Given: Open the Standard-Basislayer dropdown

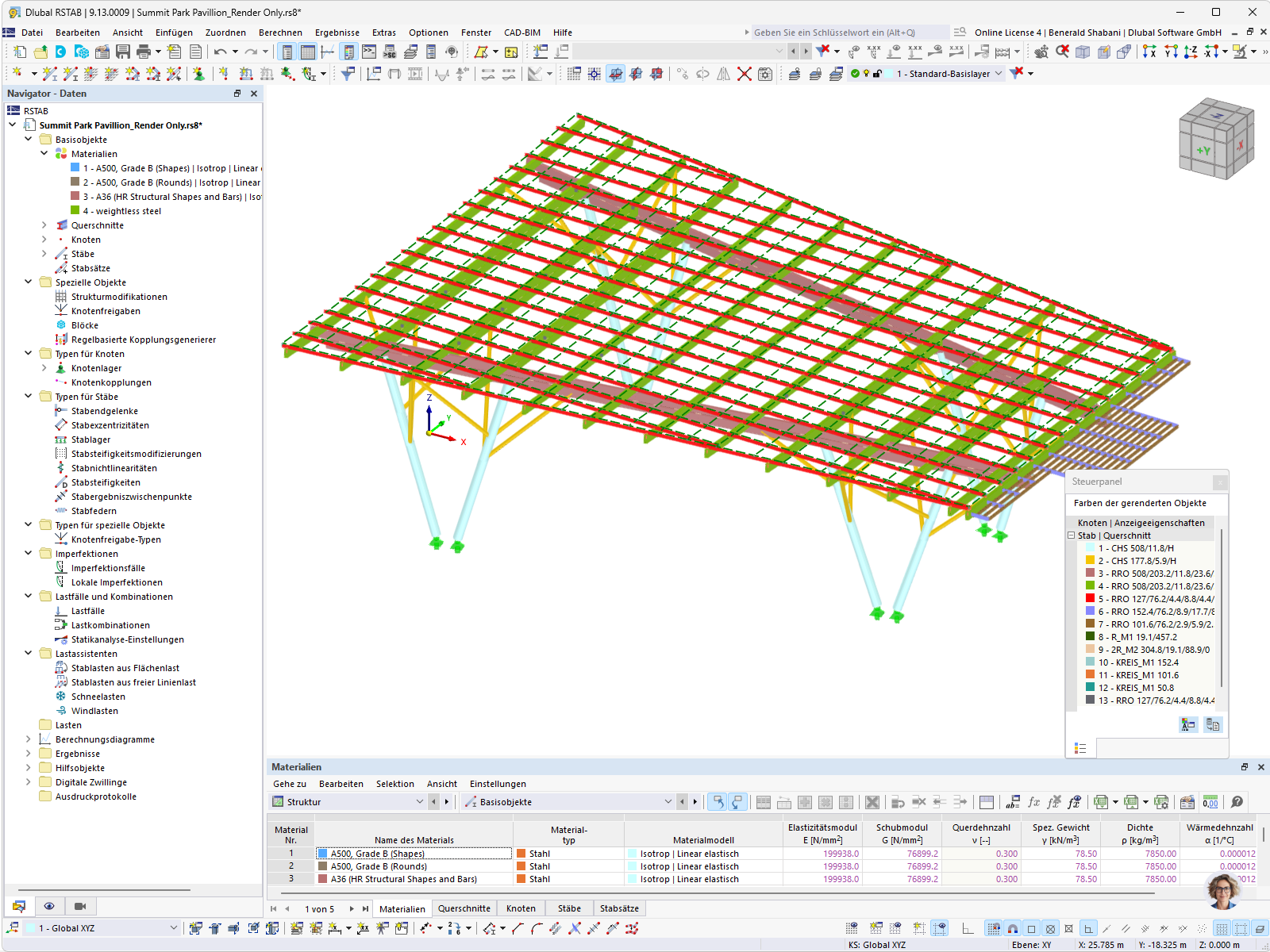Looking at the screenshot, I should click(x=999, y=74).
